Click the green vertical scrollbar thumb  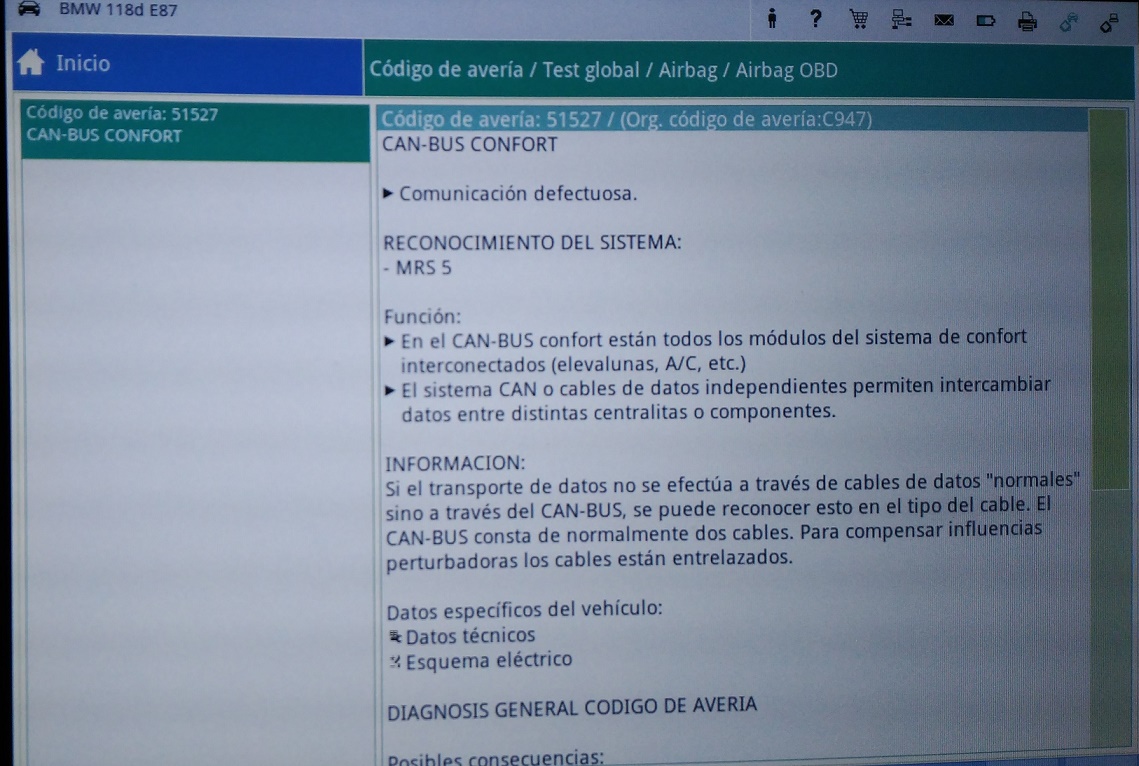pyautogui.click(x=1107, y=300)
